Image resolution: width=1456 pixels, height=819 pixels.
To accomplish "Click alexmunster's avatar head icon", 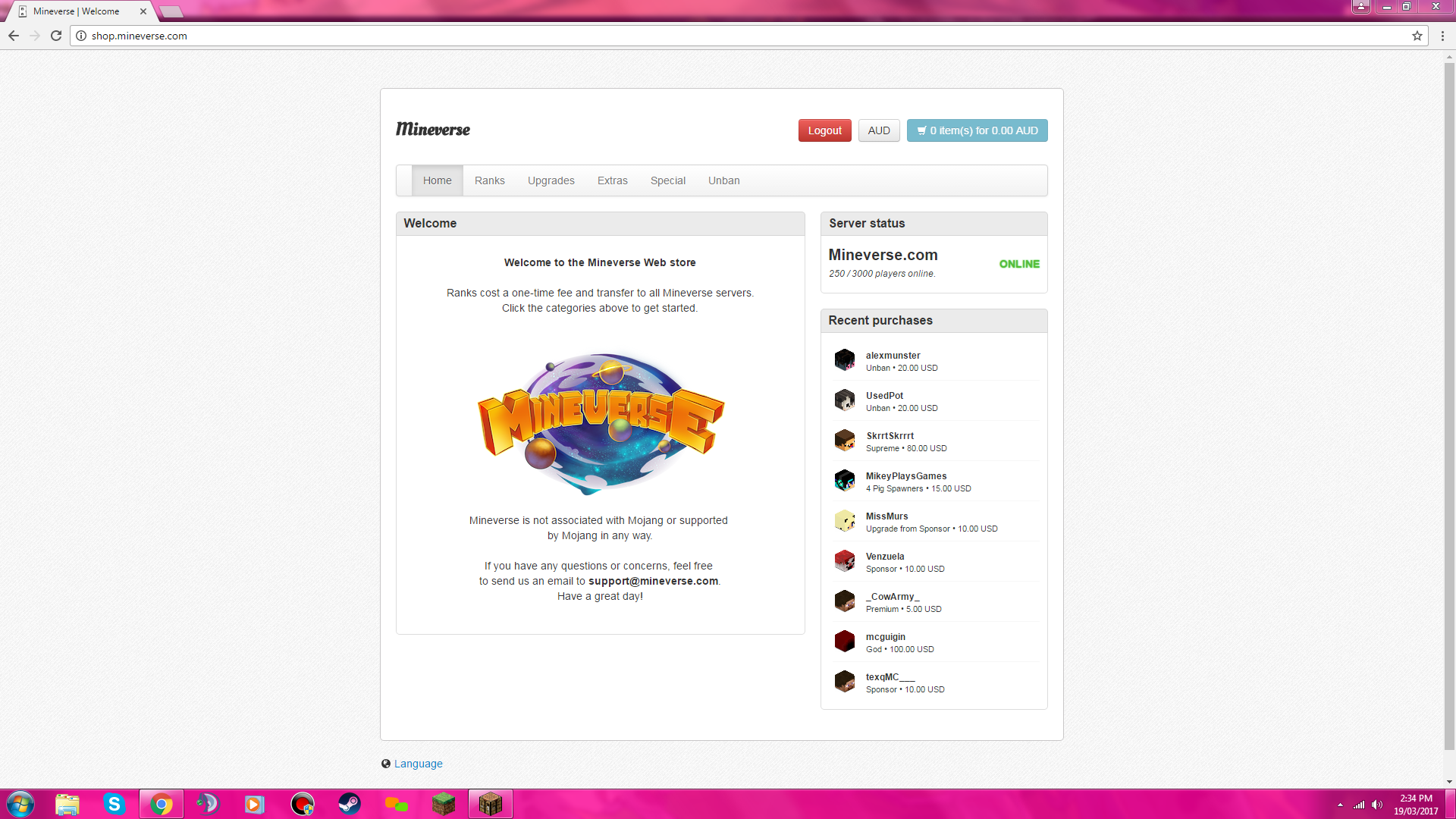I will (844, 360).
